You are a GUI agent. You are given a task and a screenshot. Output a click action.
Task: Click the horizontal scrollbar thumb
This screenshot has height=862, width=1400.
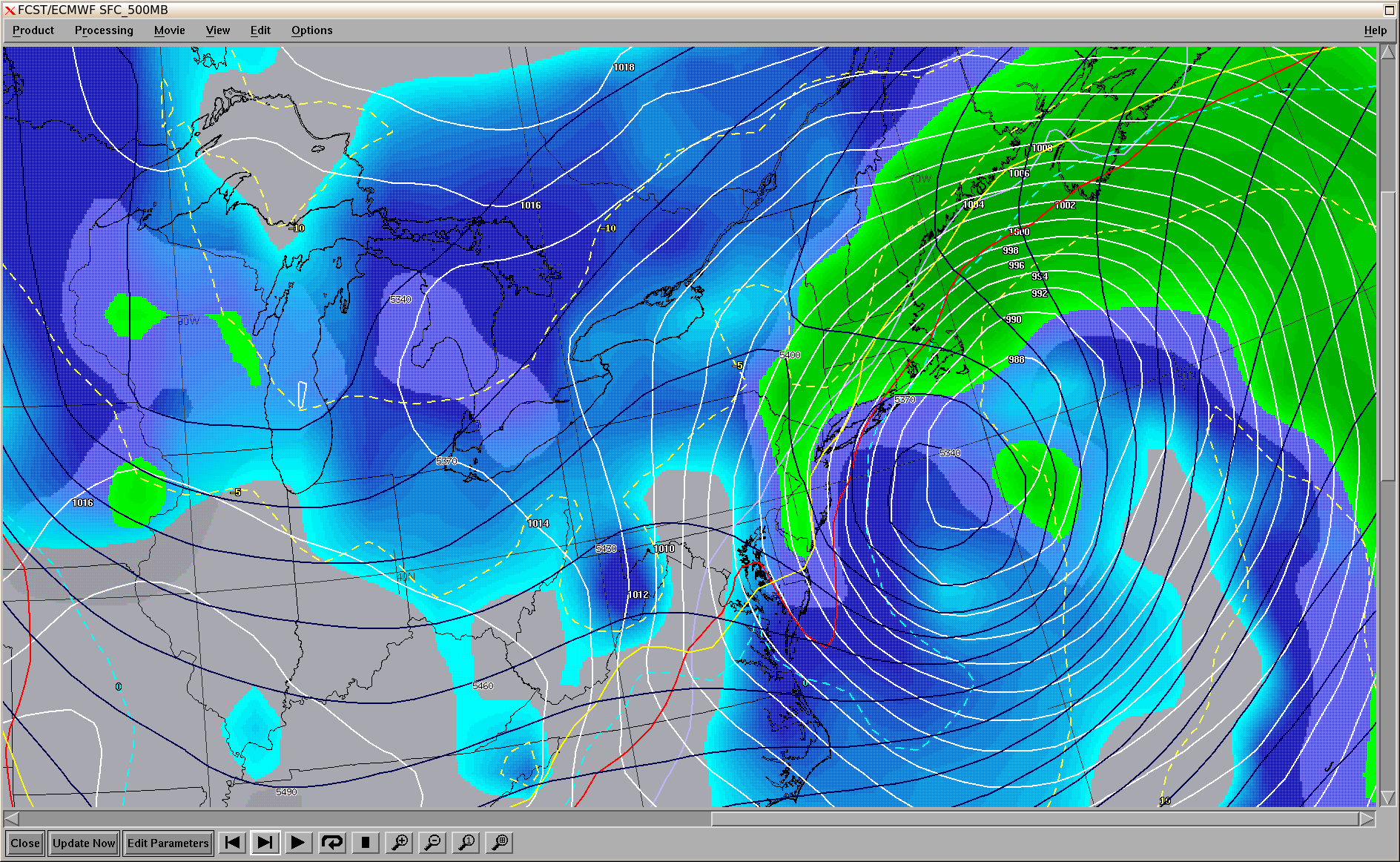(1035, 819)
